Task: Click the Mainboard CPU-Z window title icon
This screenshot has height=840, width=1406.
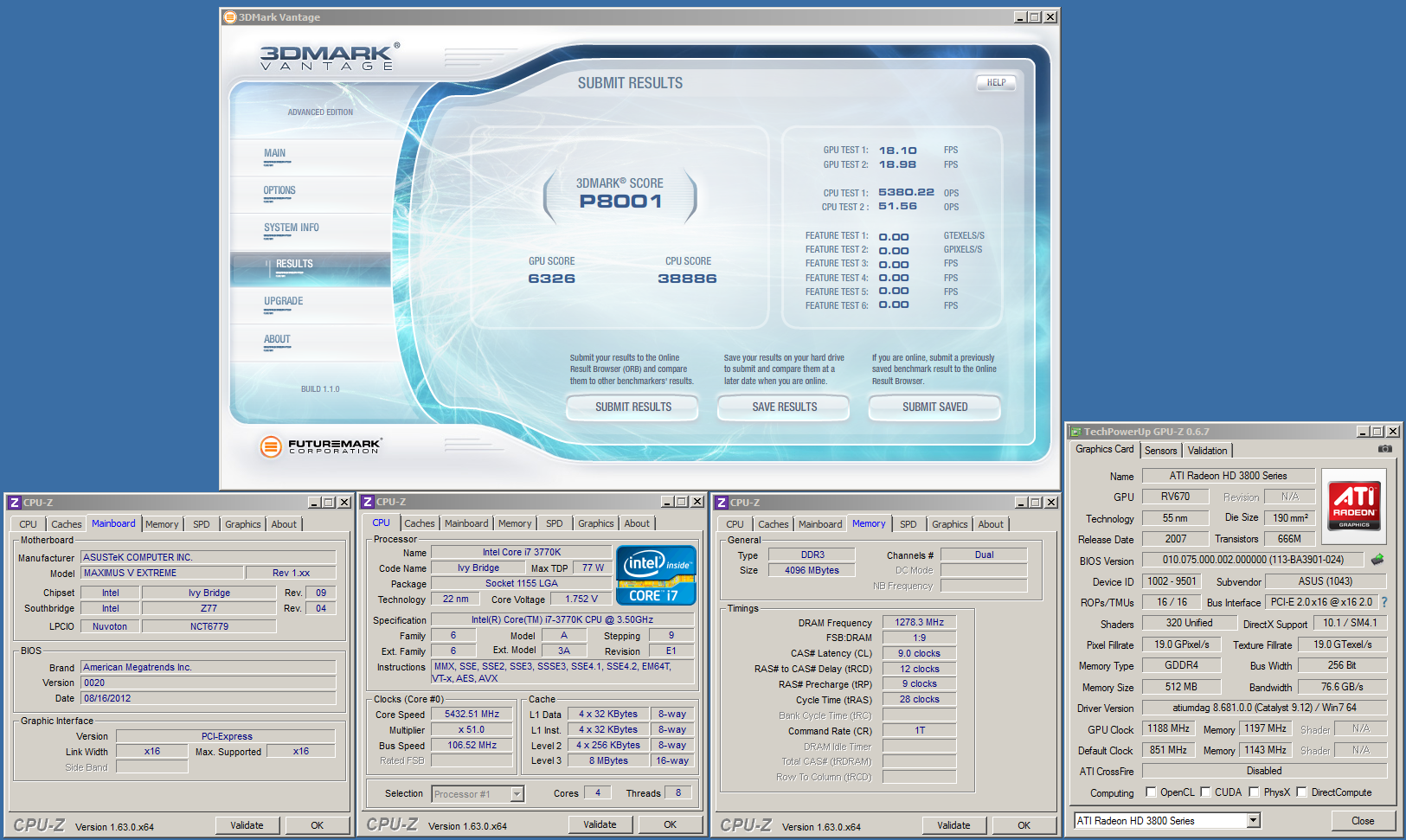Action: tap(15, 502)
